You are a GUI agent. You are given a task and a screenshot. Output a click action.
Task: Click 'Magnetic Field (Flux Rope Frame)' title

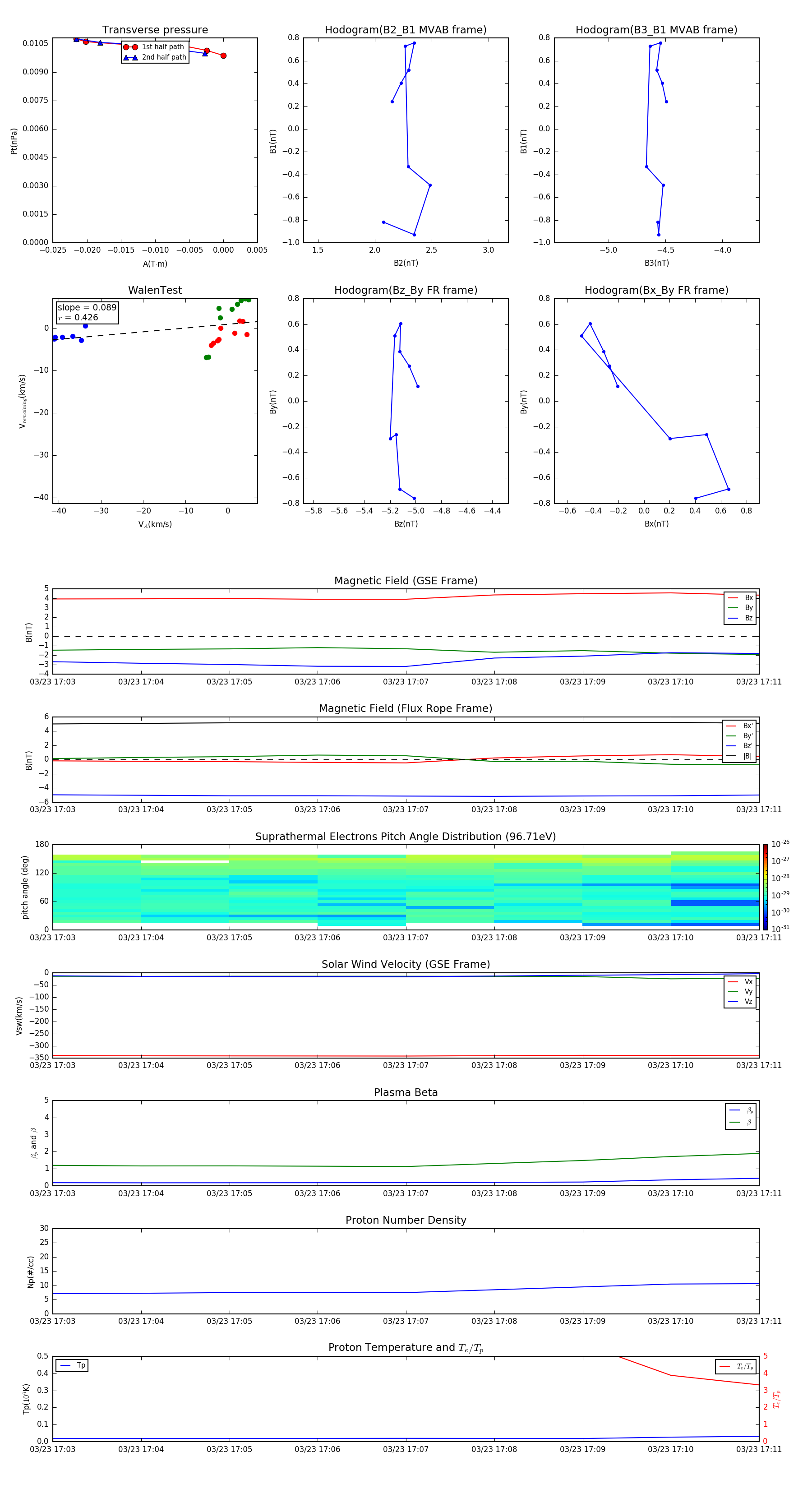click(x=405, y=709)
